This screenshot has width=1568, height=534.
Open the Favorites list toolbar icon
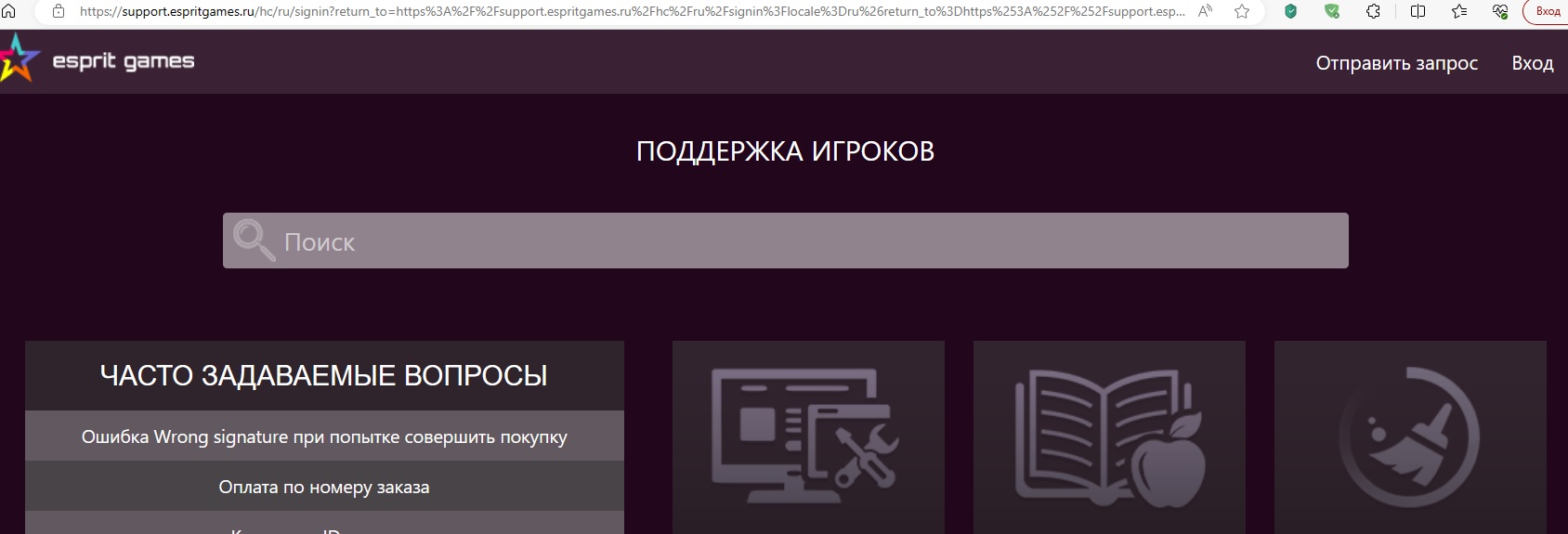tap(1459, 11)
